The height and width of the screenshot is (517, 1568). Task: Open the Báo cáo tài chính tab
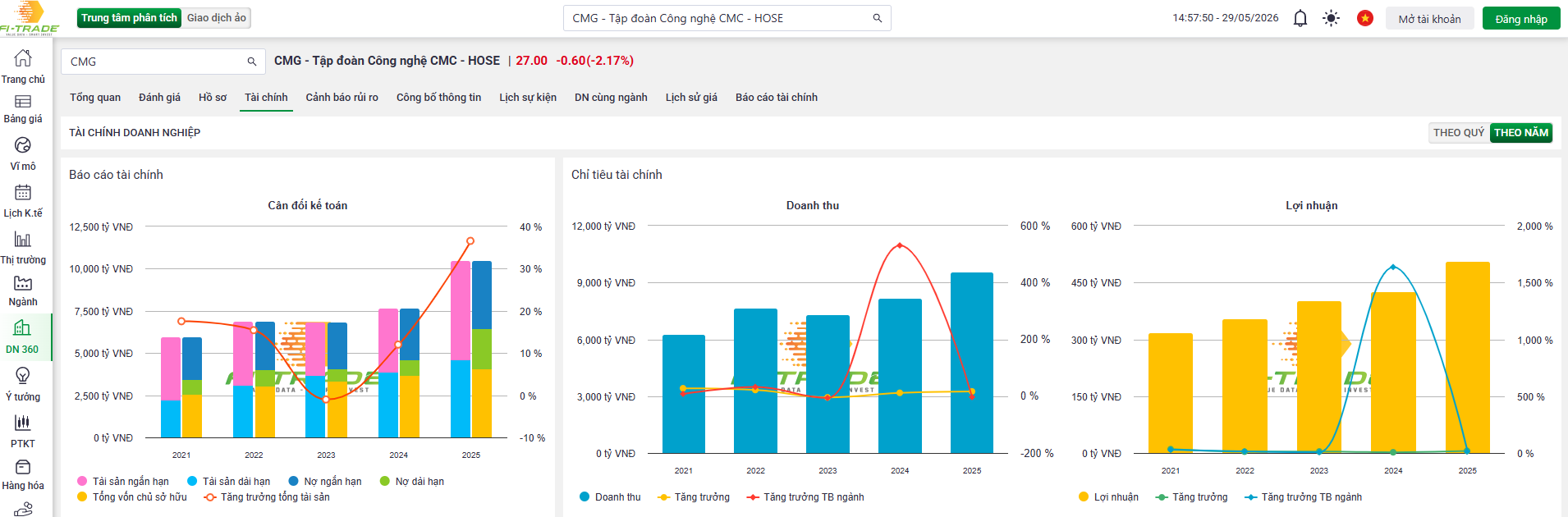pos(777,98)
